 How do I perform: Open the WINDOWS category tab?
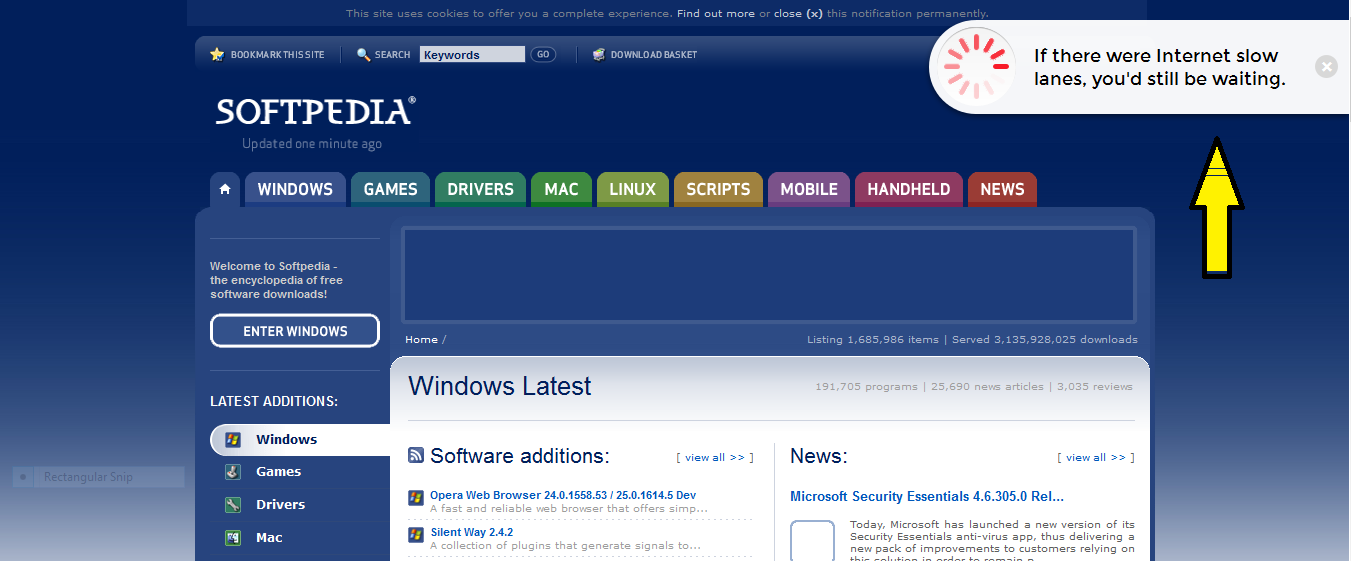click(x=295, y=189)
